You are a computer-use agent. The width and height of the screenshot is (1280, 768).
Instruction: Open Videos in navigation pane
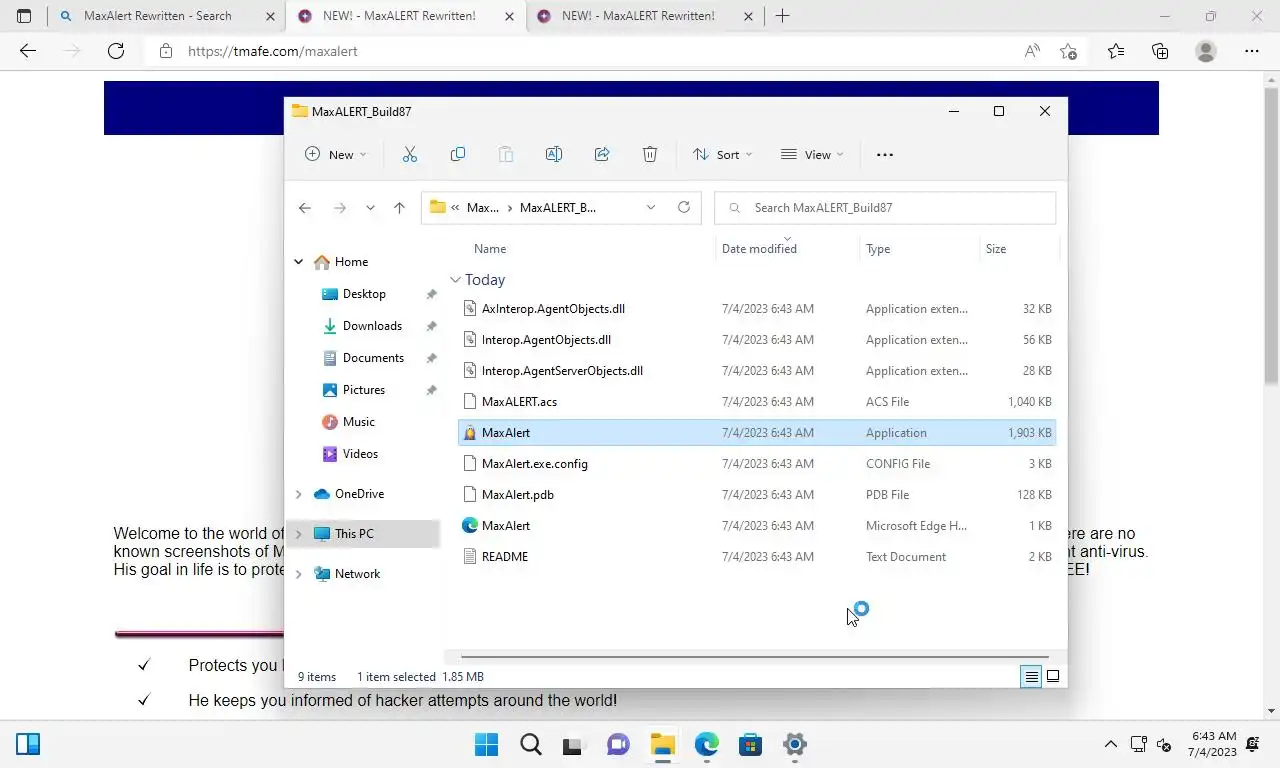360,454
